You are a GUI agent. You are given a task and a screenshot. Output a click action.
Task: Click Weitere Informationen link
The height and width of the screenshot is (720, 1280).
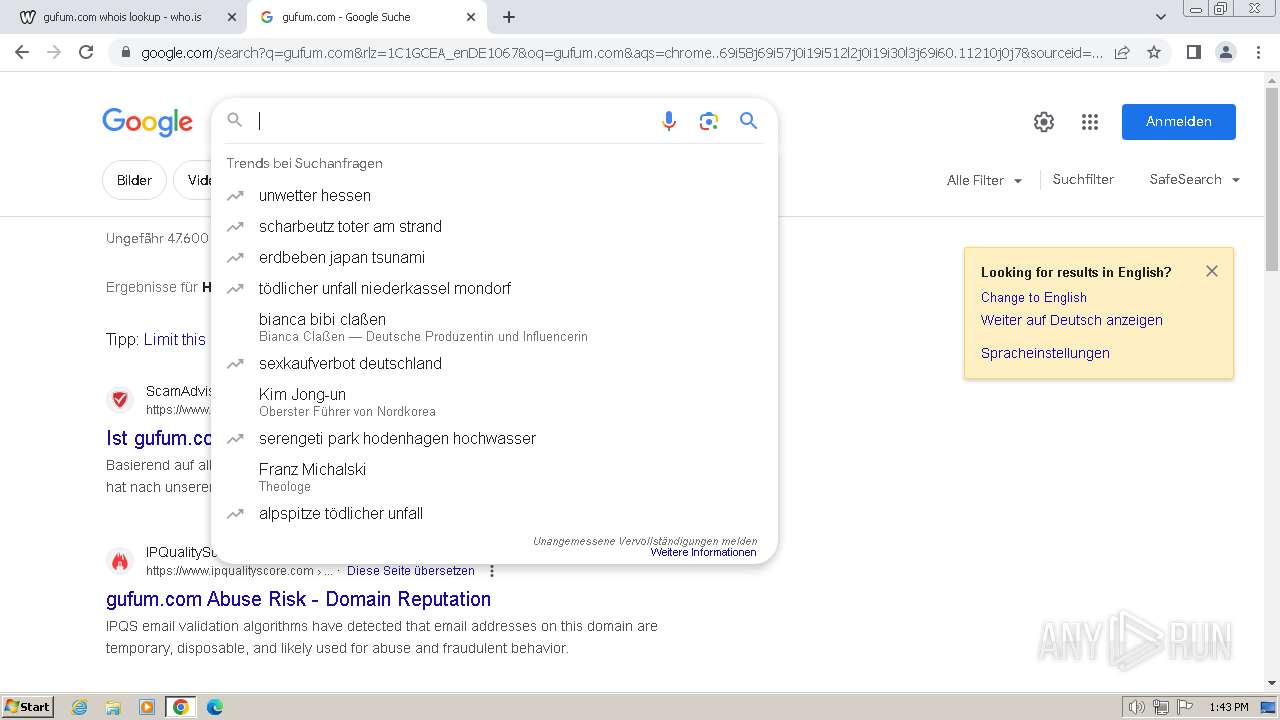click(703, 552)
